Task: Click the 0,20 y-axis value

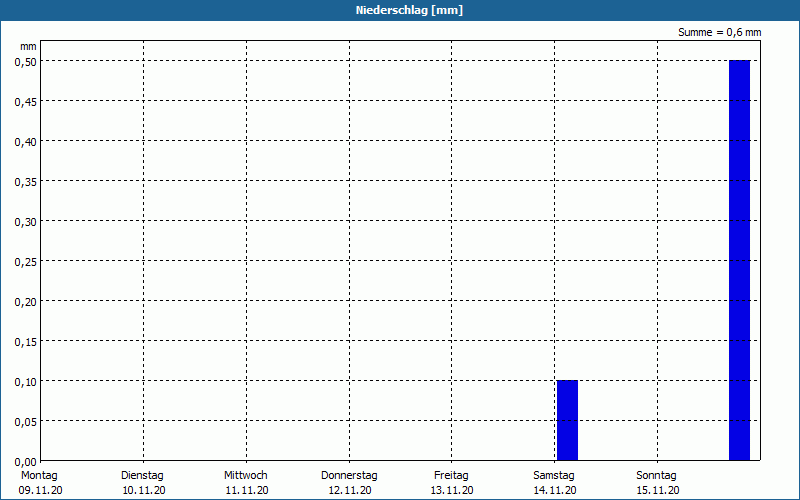Action: coord(26,303)
